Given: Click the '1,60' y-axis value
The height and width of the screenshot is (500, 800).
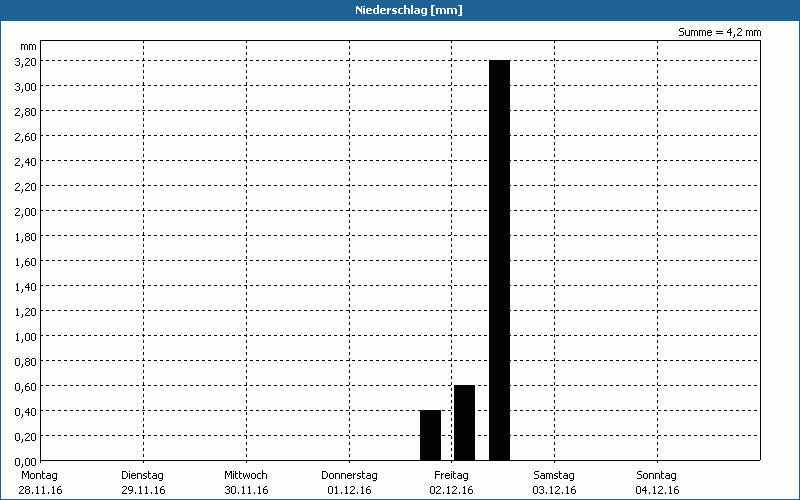Looking at the screenshot, I should (26, 262).
